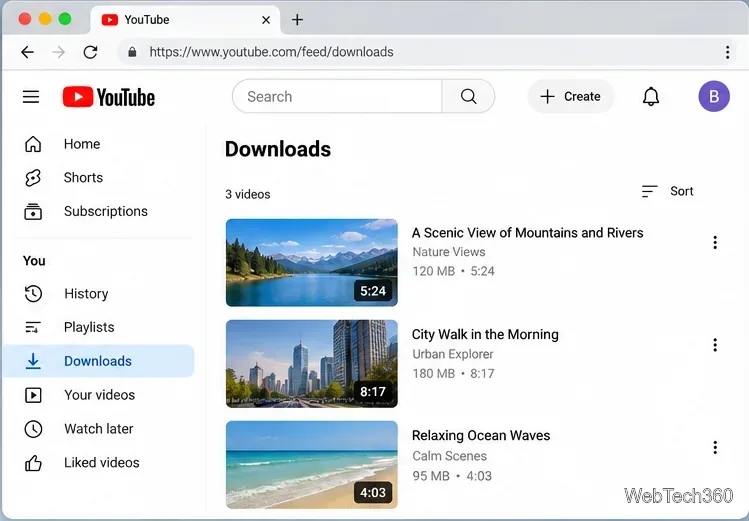Open title Relaxing Ocean Waves

481,436
